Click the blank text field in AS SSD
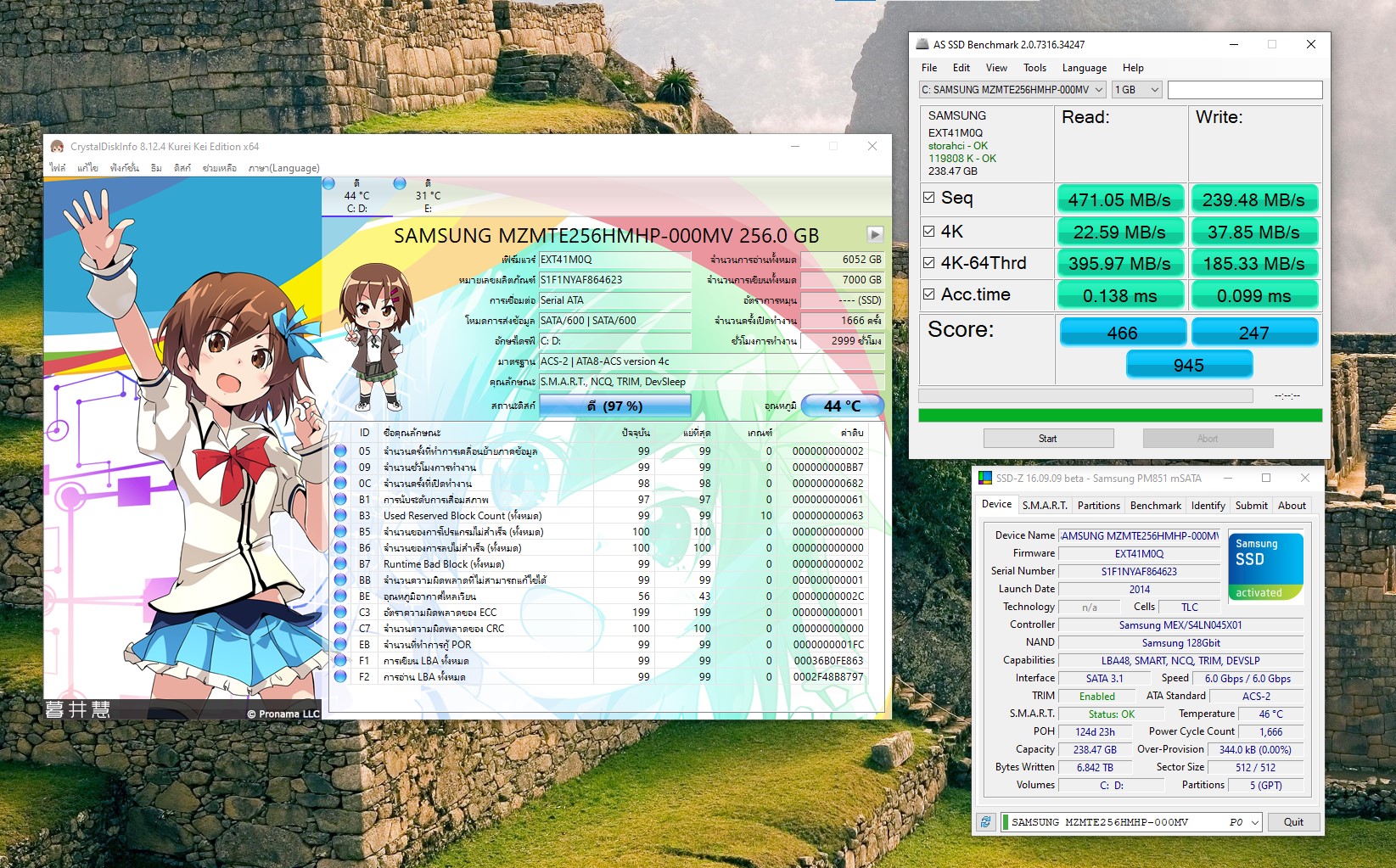Image resolution: width=1396 pixels, height=868 pixels. [x=1245, y=89]
